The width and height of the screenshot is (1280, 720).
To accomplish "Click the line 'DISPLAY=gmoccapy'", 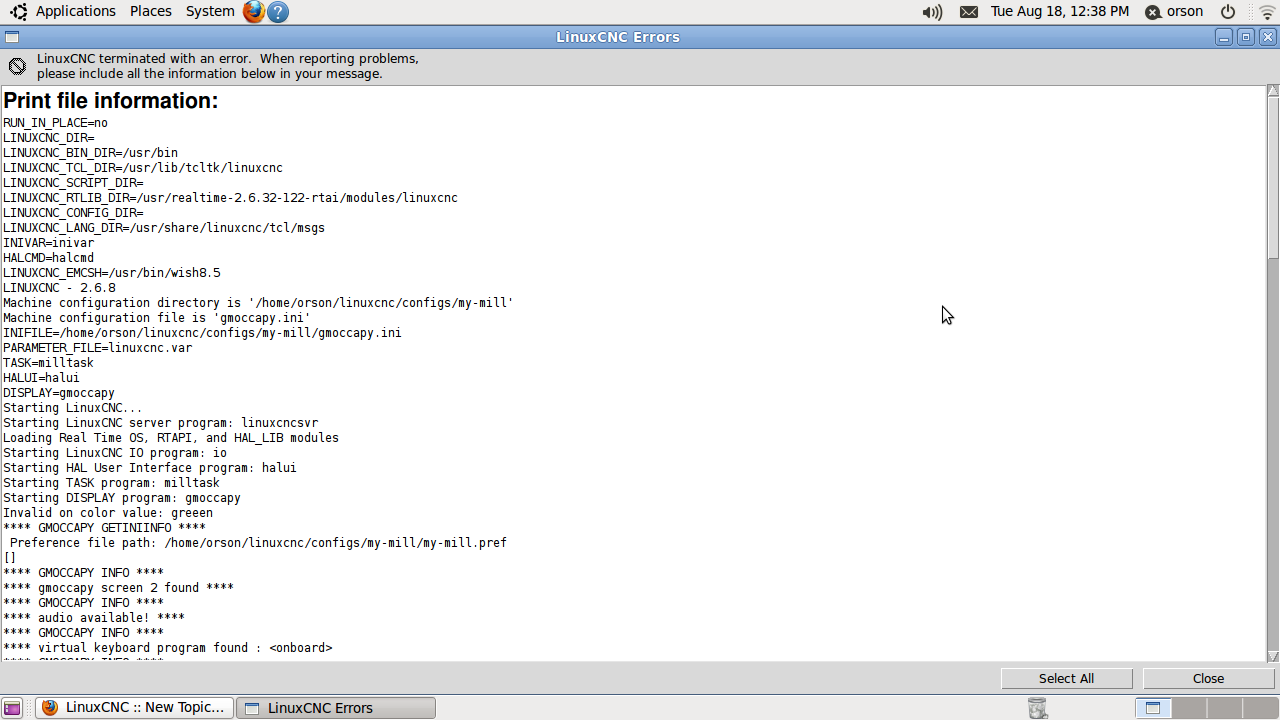I will (59, 393).
